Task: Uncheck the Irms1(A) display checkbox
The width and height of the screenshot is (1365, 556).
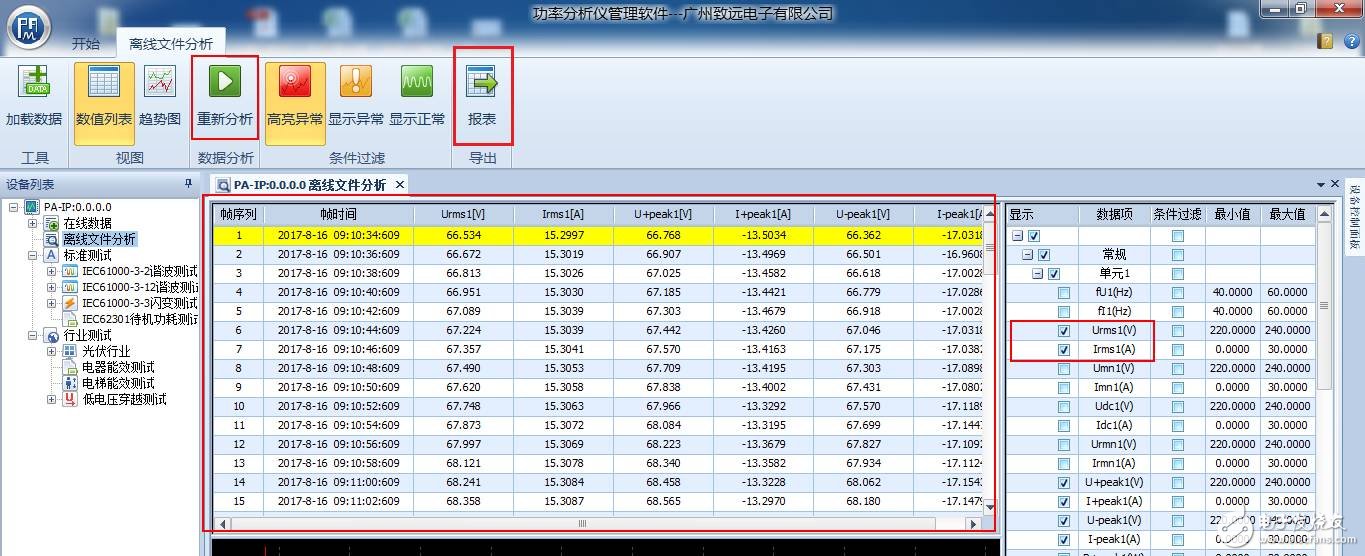Action: 1064,350
